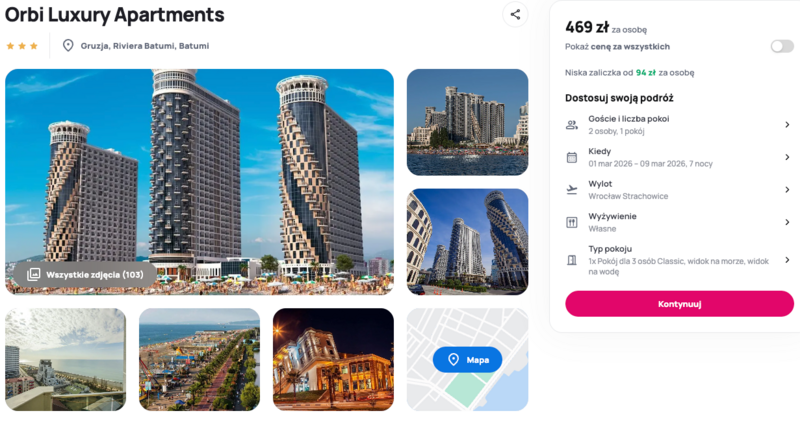Click the airplane icon next to Wylot
This screenshot has height=424, width=800.
click(x=572, y=190)
